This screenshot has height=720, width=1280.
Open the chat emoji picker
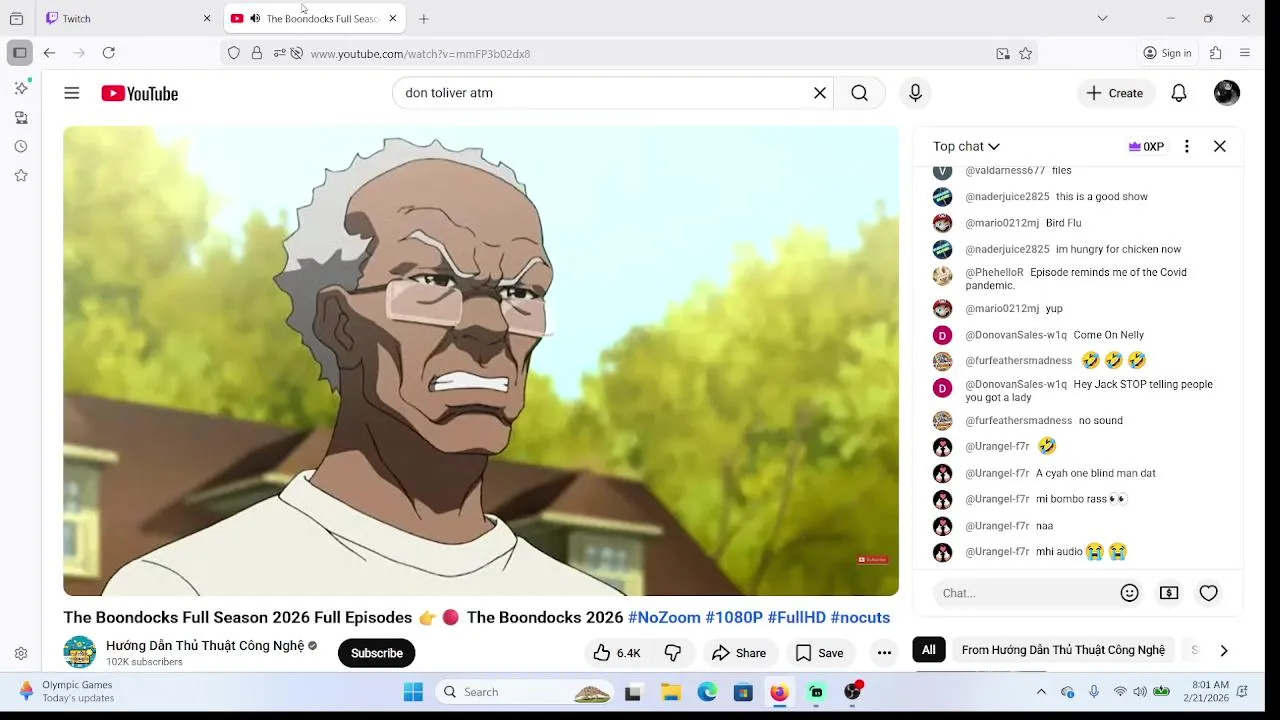click(1130, 593)
